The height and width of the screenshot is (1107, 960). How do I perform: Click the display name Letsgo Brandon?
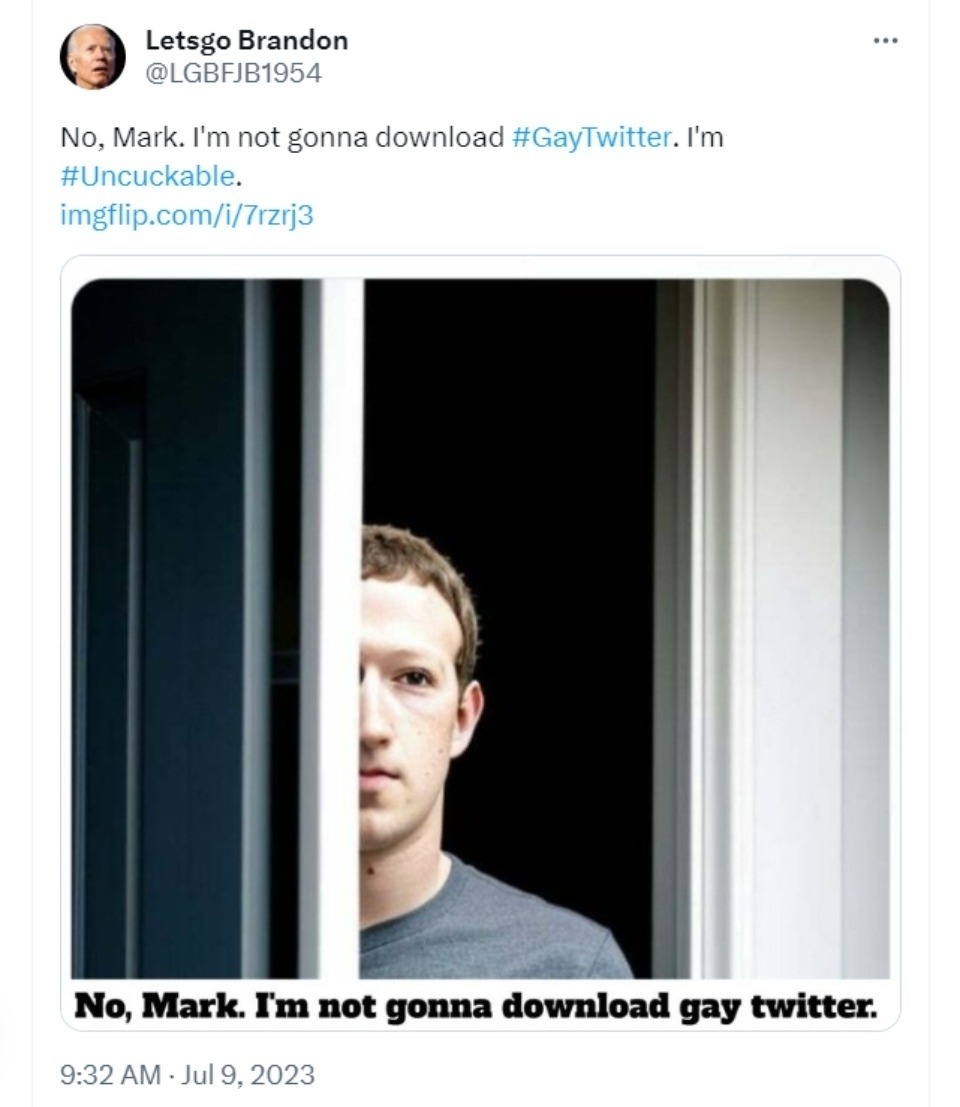click(x=245, y=40)
